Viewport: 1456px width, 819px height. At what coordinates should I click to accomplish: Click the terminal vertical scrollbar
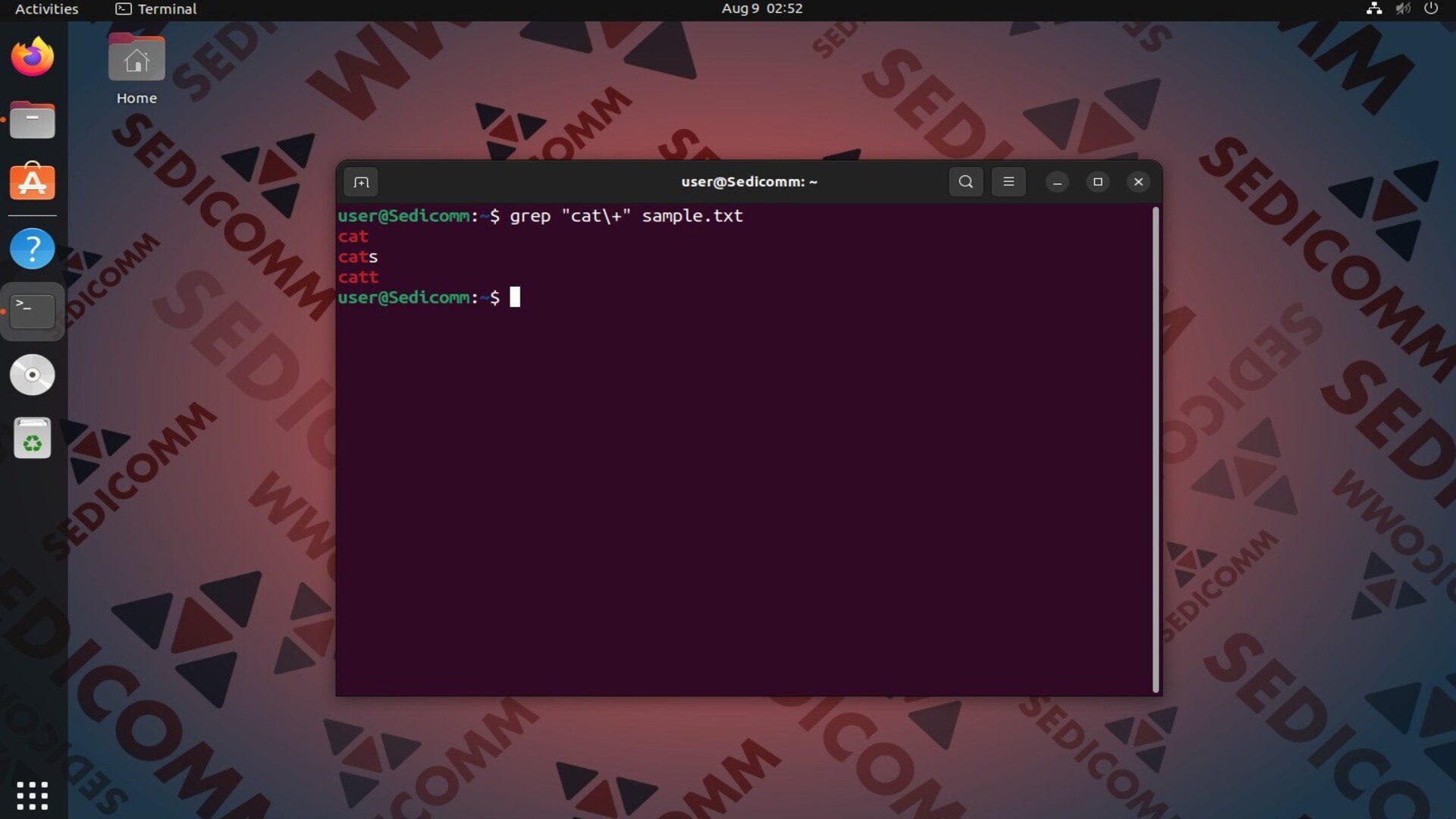[1156, 450]
